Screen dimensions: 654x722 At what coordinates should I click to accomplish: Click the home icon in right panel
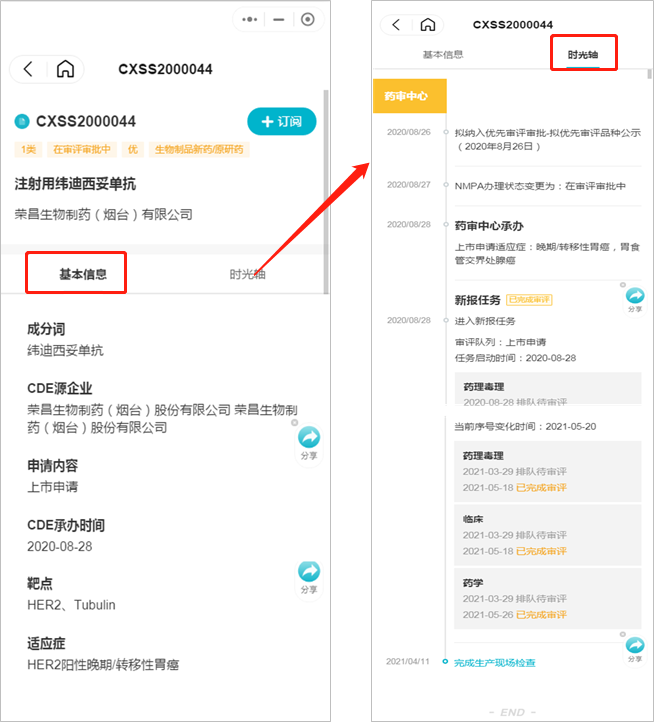click(x=427, y=24)
